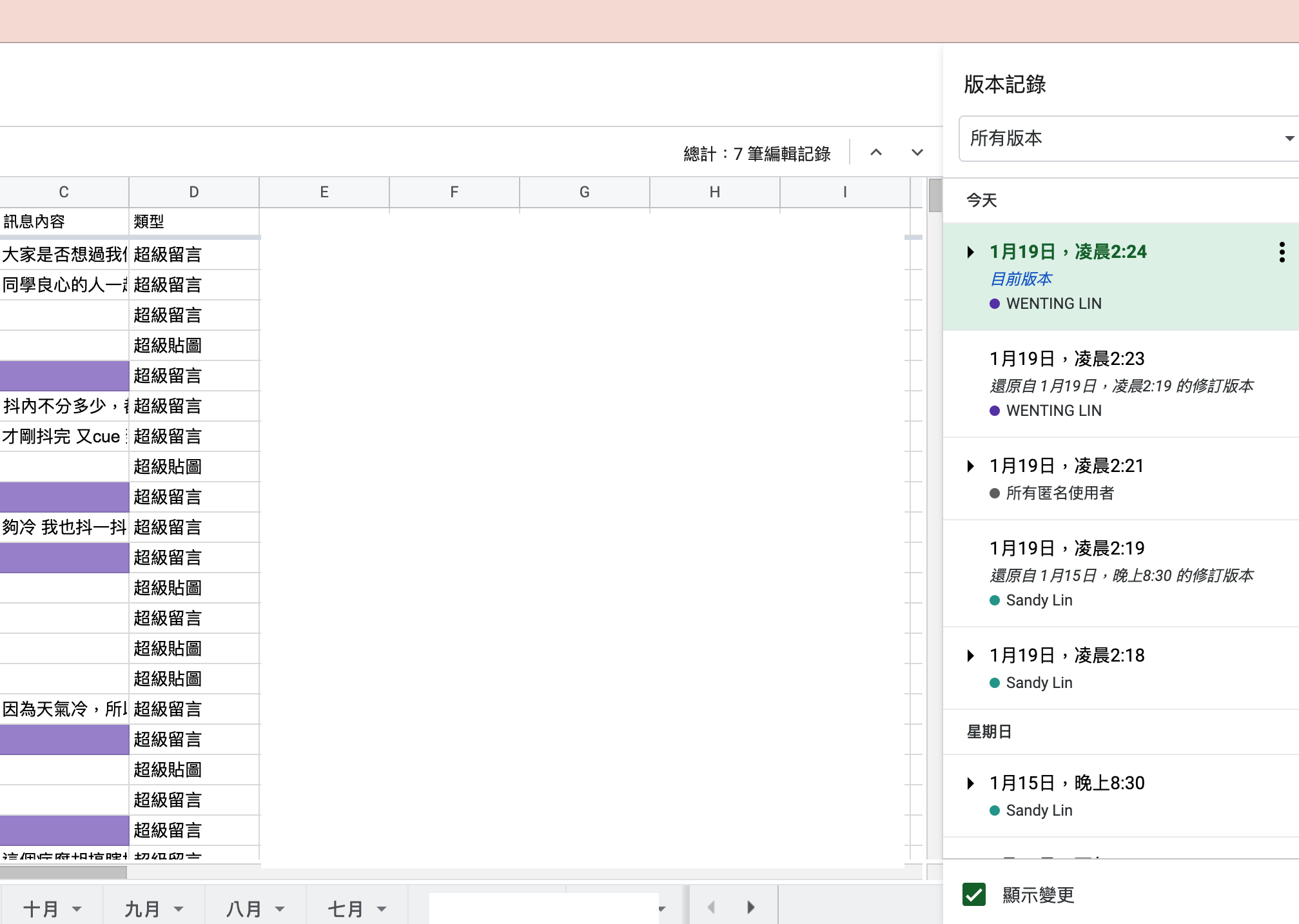Click the 星期日 section heading

[x=989, y=732]
